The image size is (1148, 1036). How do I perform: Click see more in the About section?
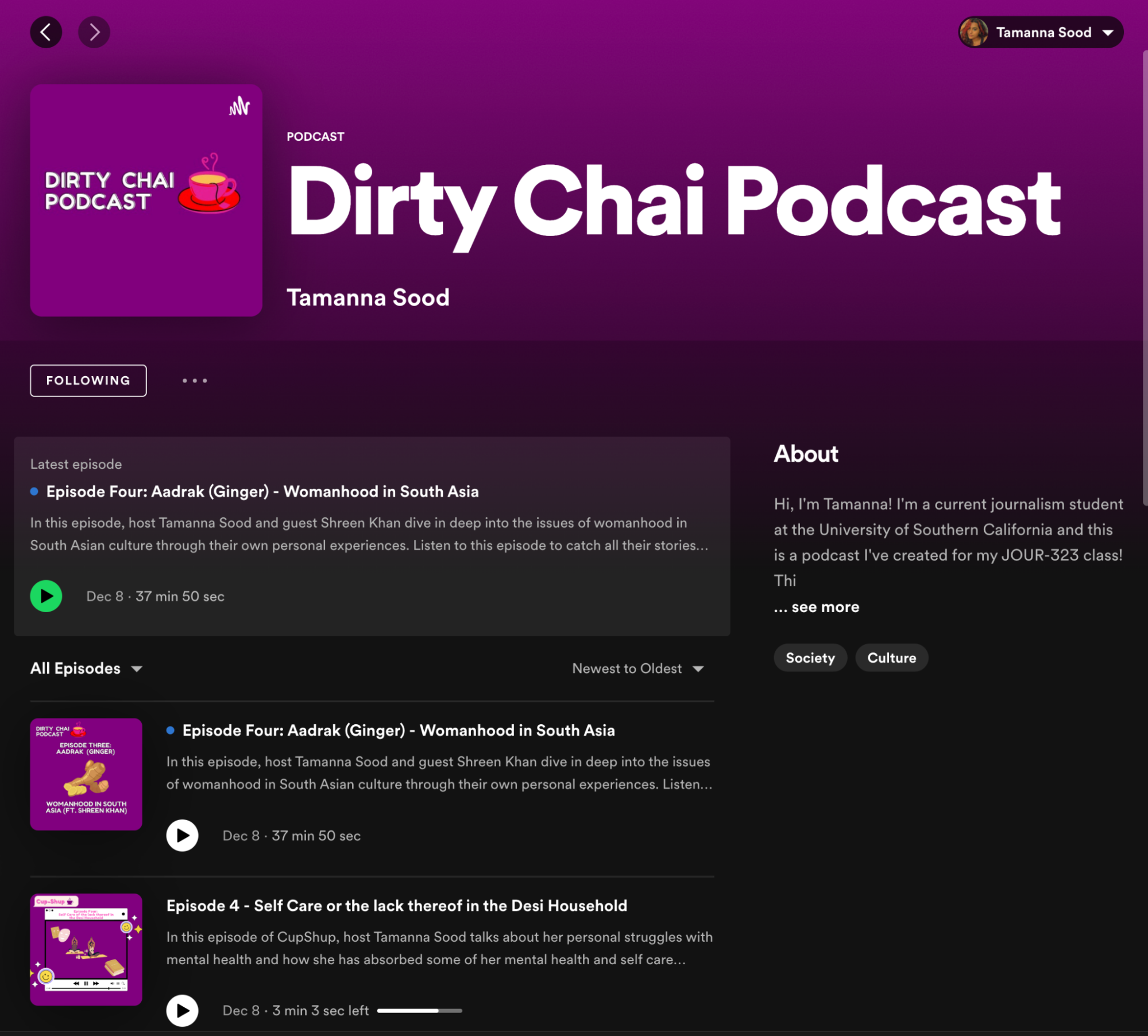[x=825, y=607]
